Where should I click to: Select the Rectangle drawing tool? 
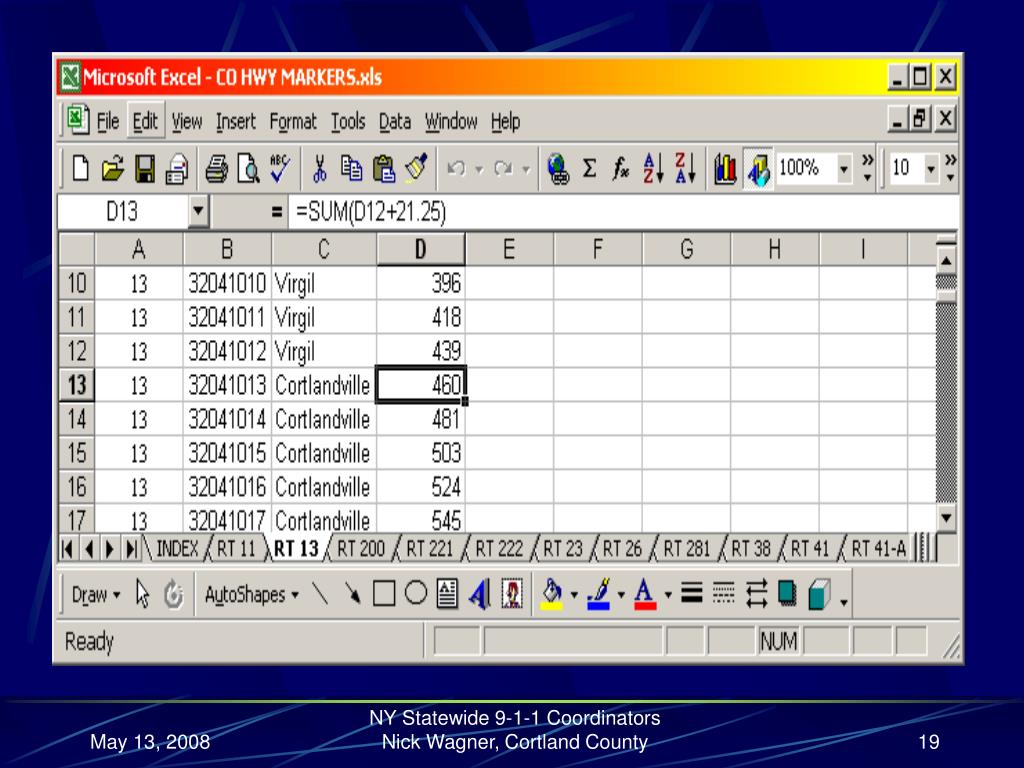[x=384, y=594]
